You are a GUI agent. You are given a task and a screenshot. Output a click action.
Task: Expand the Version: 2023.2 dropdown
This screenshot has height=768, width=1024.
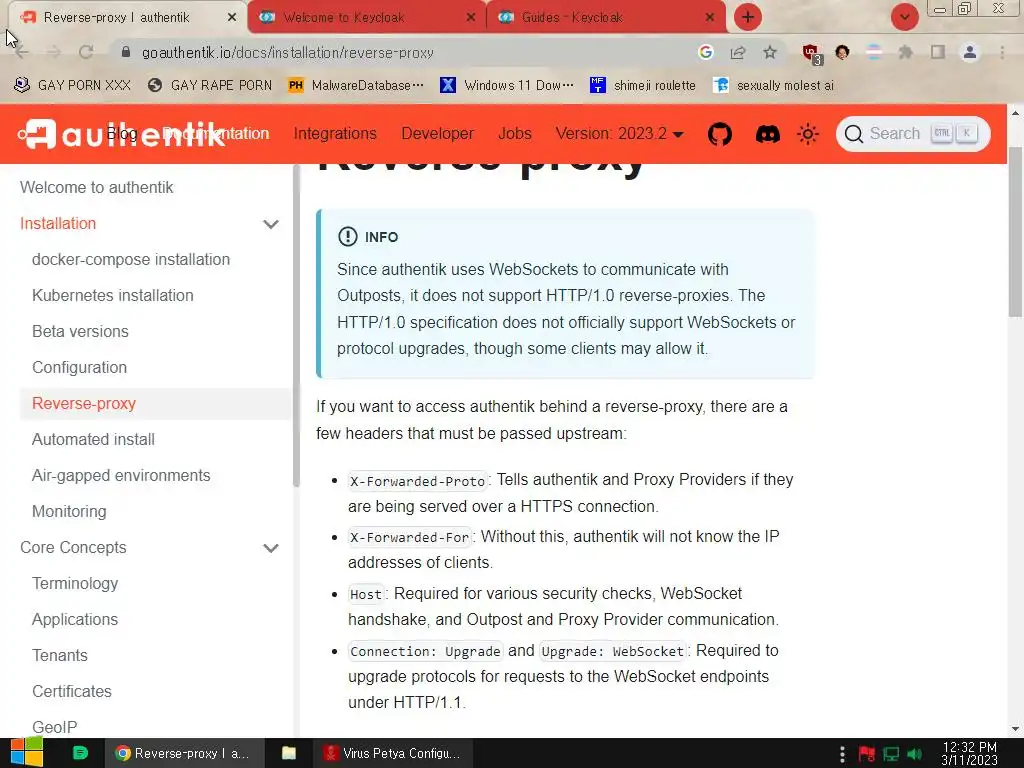tap(619, 134)
